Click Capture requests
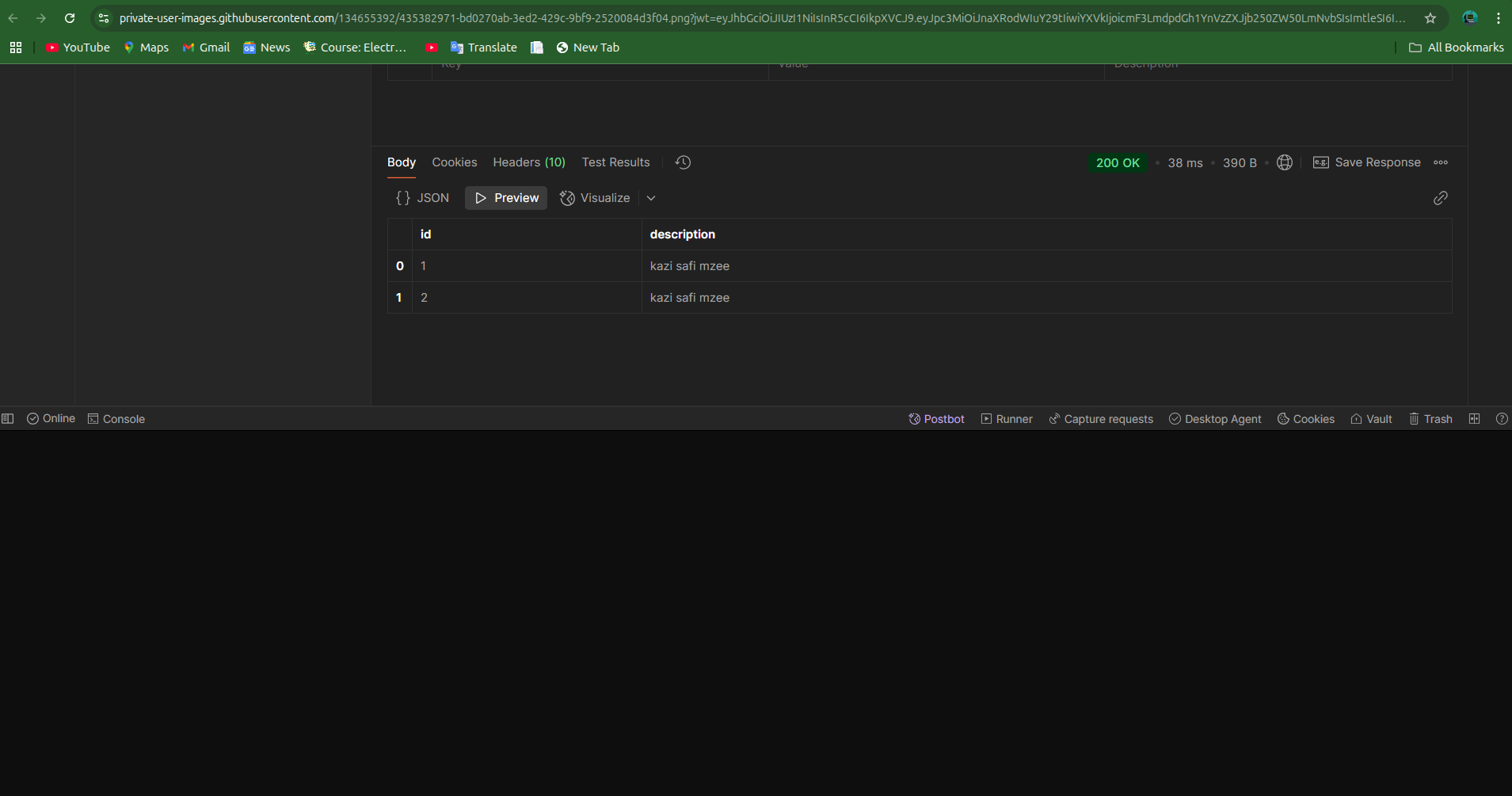The width and height of the screenshot is (1512, 796). click(1101, 419)
